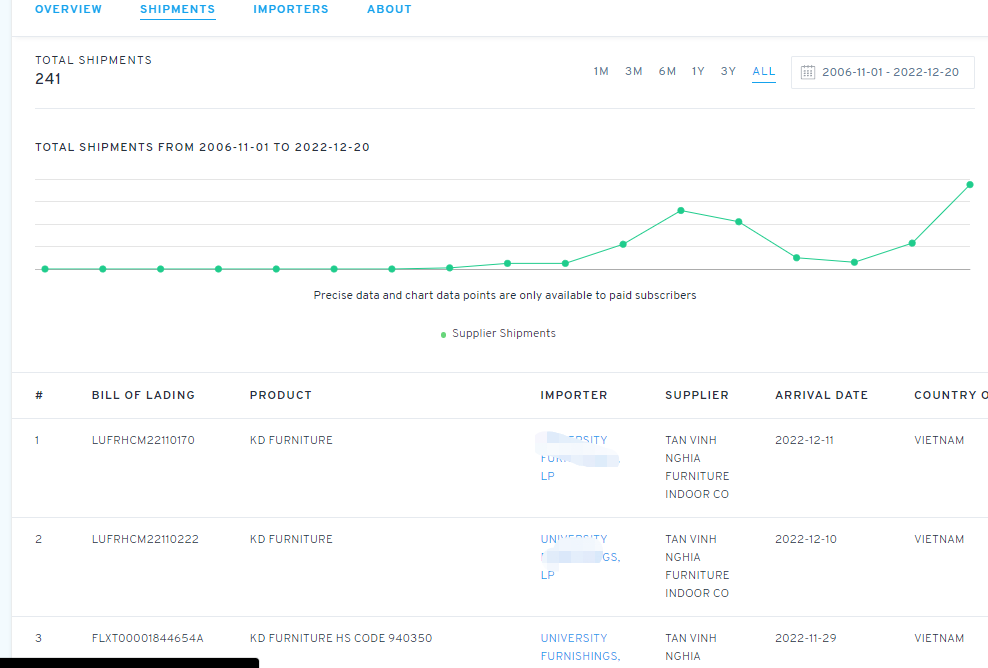
Task: Select the 3M time range
Action: point(634,71)
